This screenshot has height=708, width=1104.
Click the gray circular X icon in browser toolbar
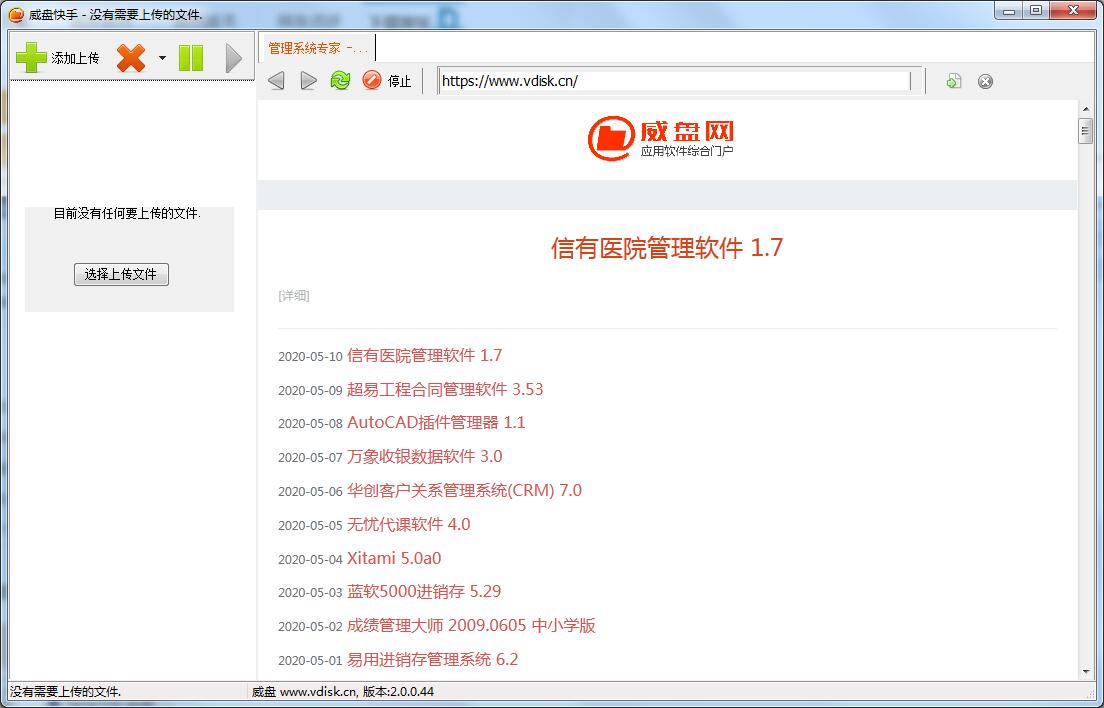coord(985,82)
